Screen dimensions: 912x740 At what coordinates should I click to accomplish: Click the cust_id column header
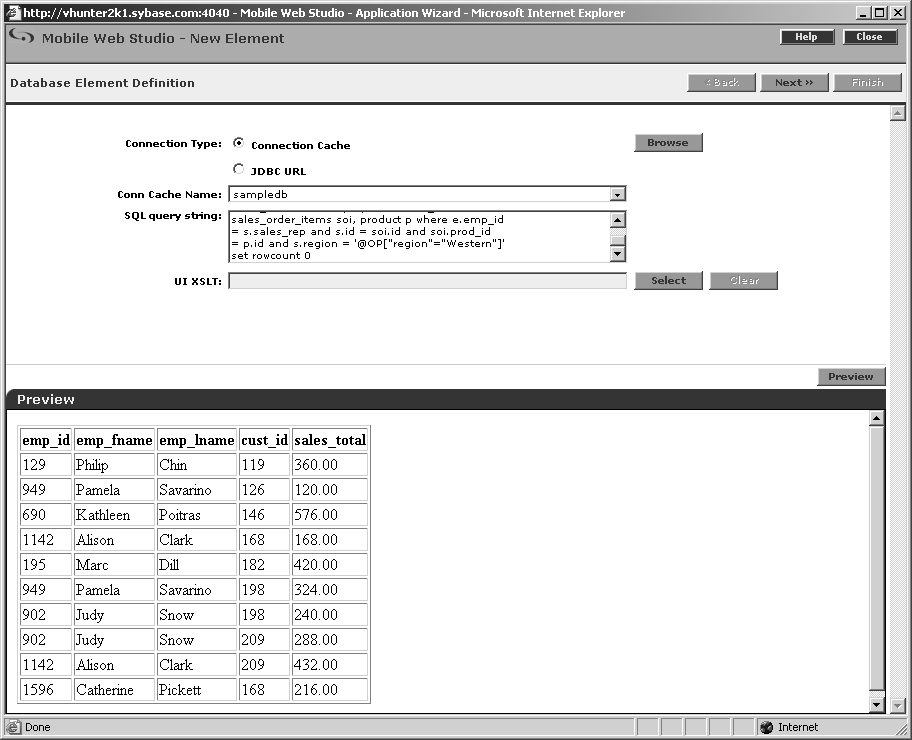[x=264, y=440]
